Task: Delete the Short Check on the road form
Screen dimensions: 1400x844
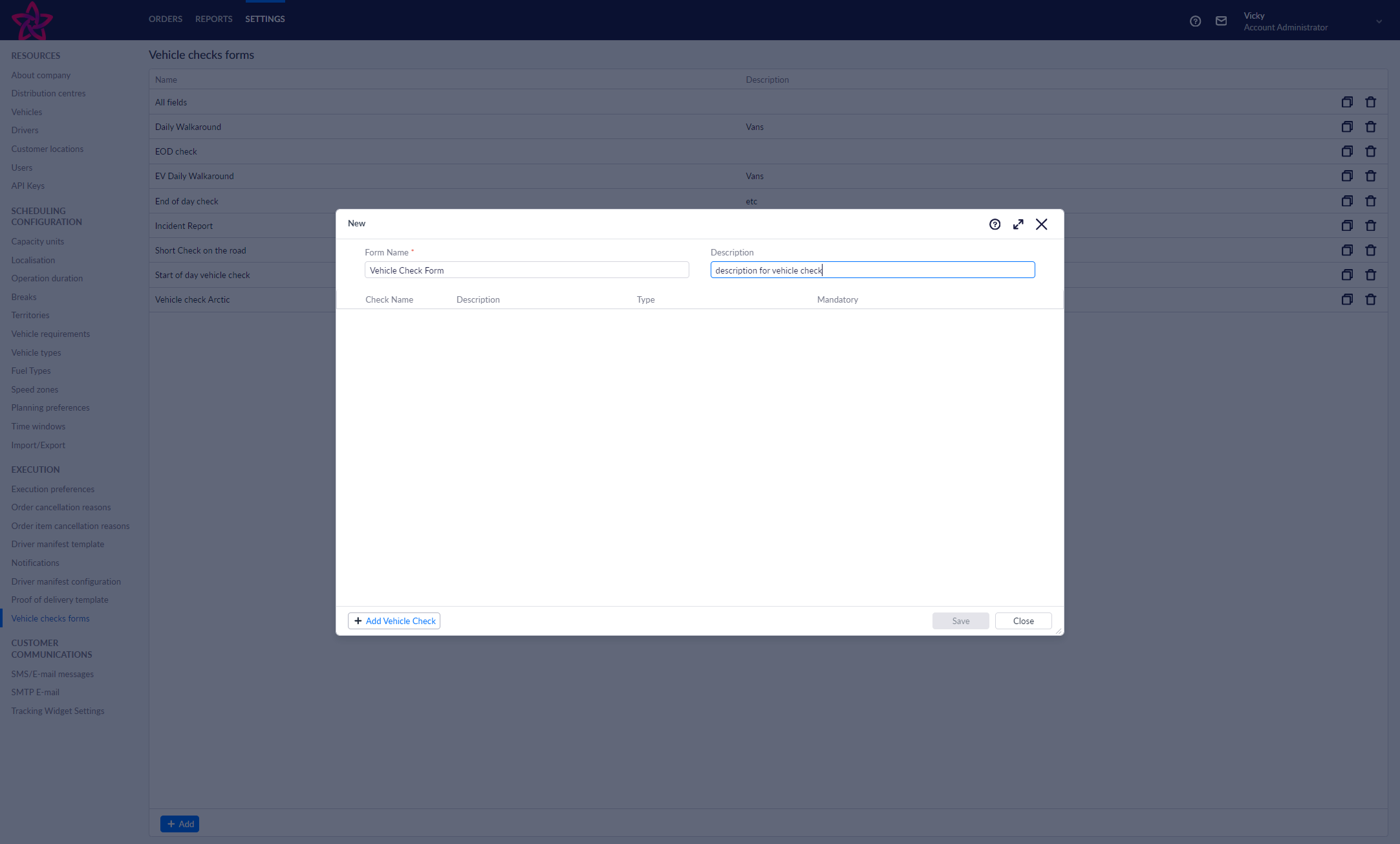Action: [x=1370, y=250]
